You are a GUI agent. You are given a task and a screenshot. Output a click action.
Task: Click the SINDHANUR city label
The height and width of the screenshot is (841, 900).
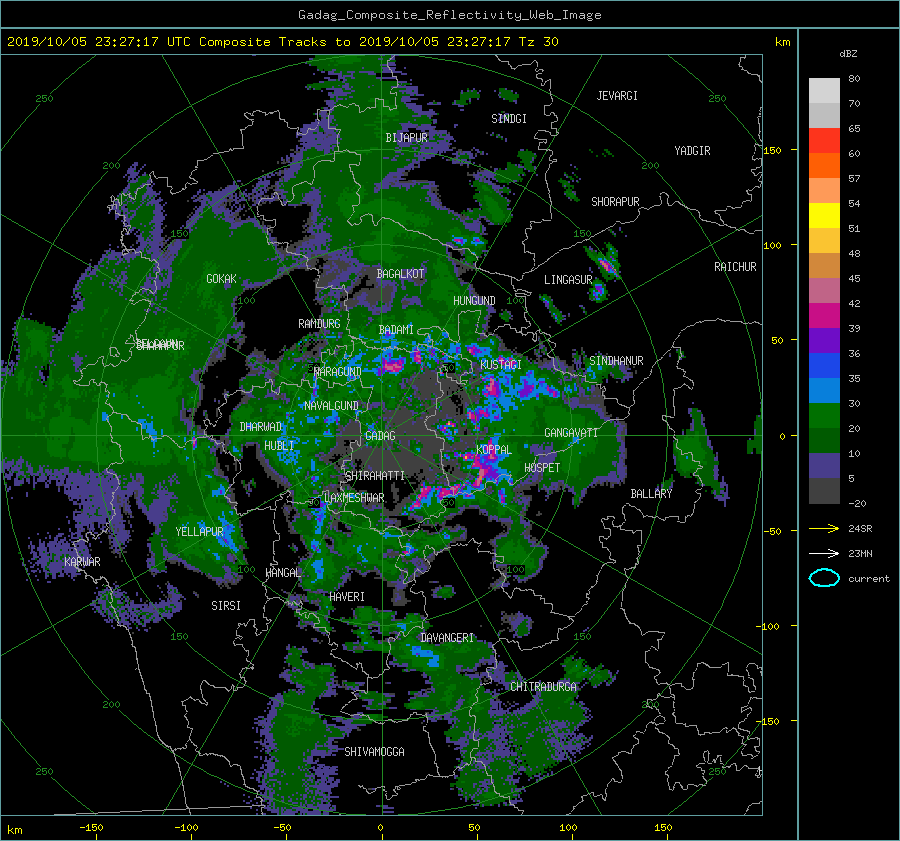616,361
